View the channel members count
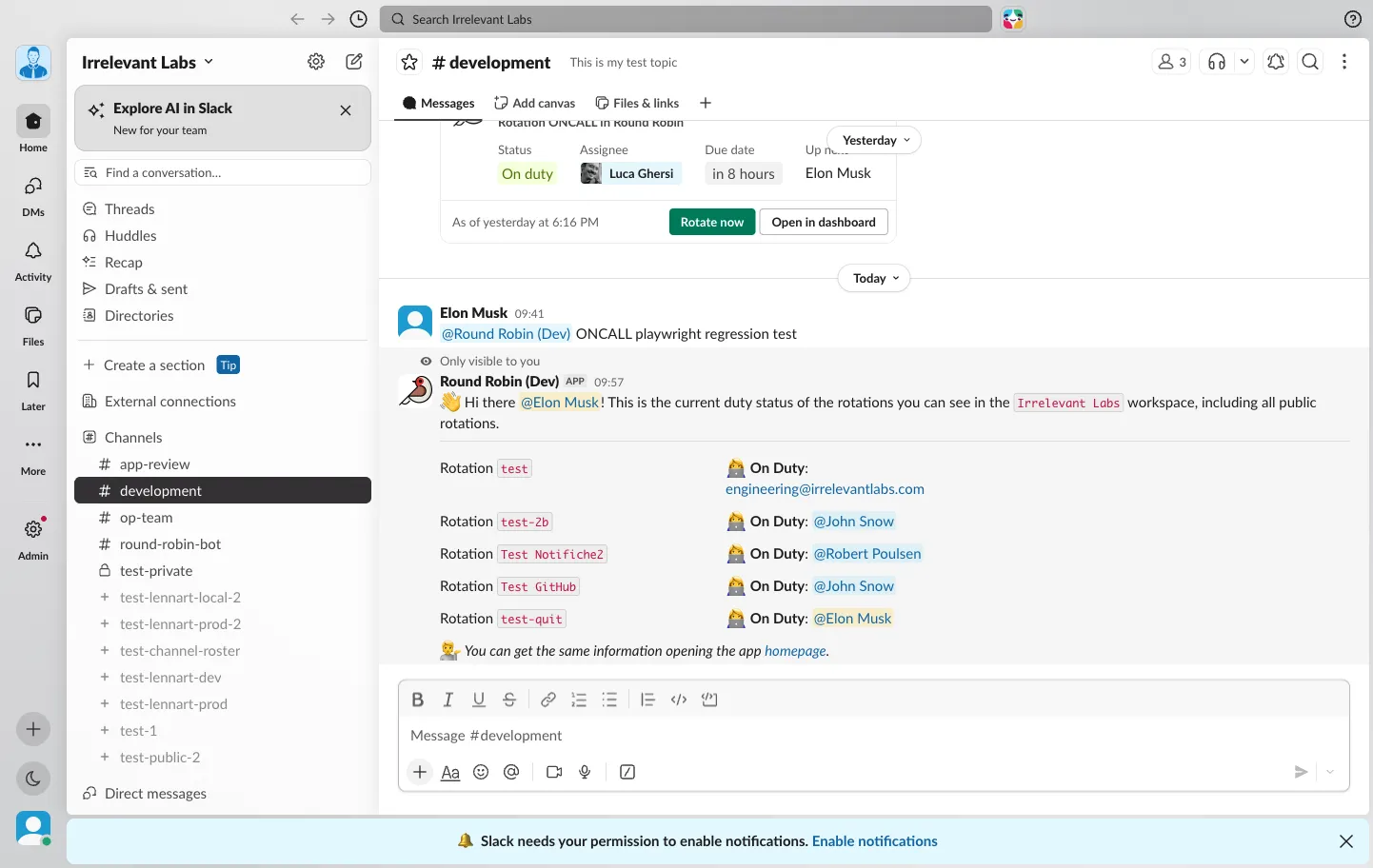 [1171, 62]
